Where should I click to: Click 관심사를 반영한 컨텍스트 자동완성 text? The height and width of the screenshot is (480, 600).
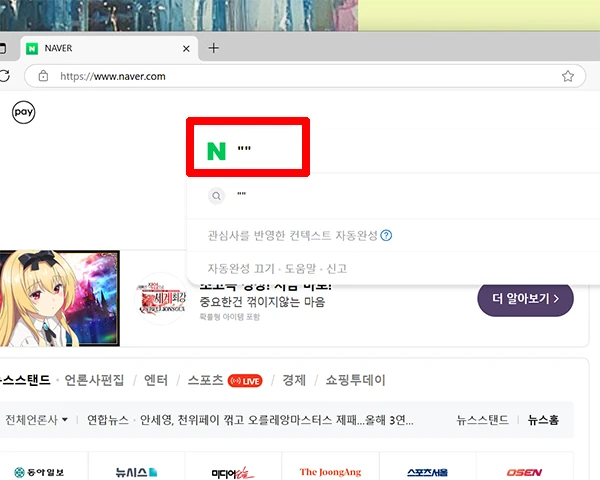293,235
